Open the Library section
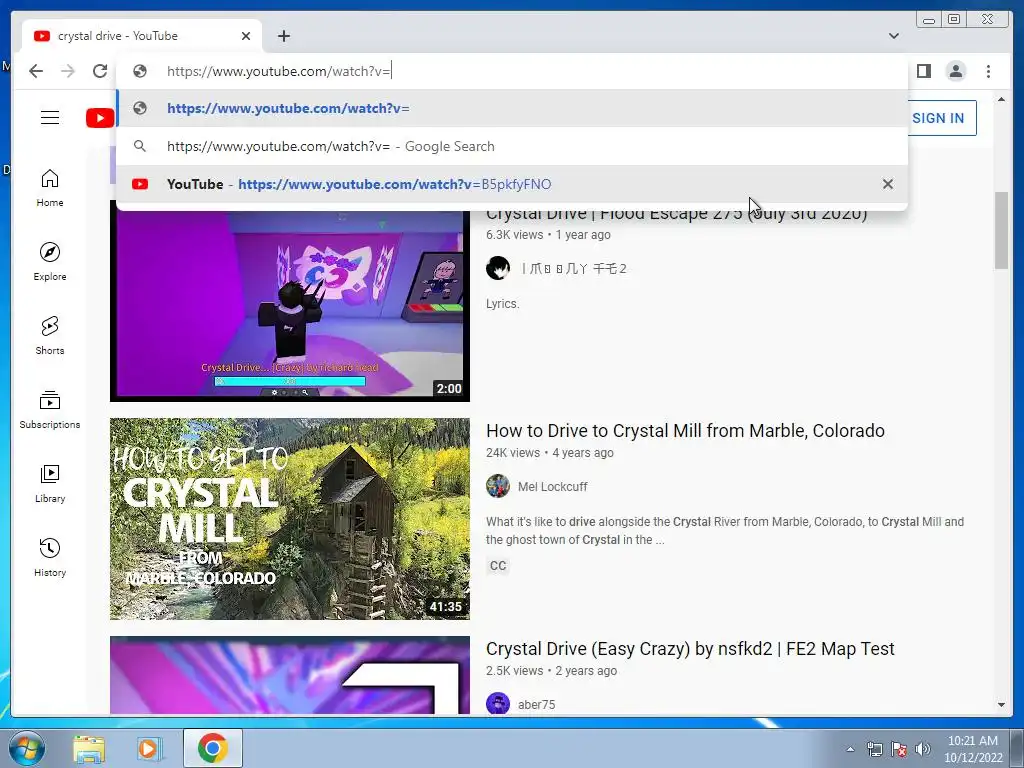 tap(50, 483)
